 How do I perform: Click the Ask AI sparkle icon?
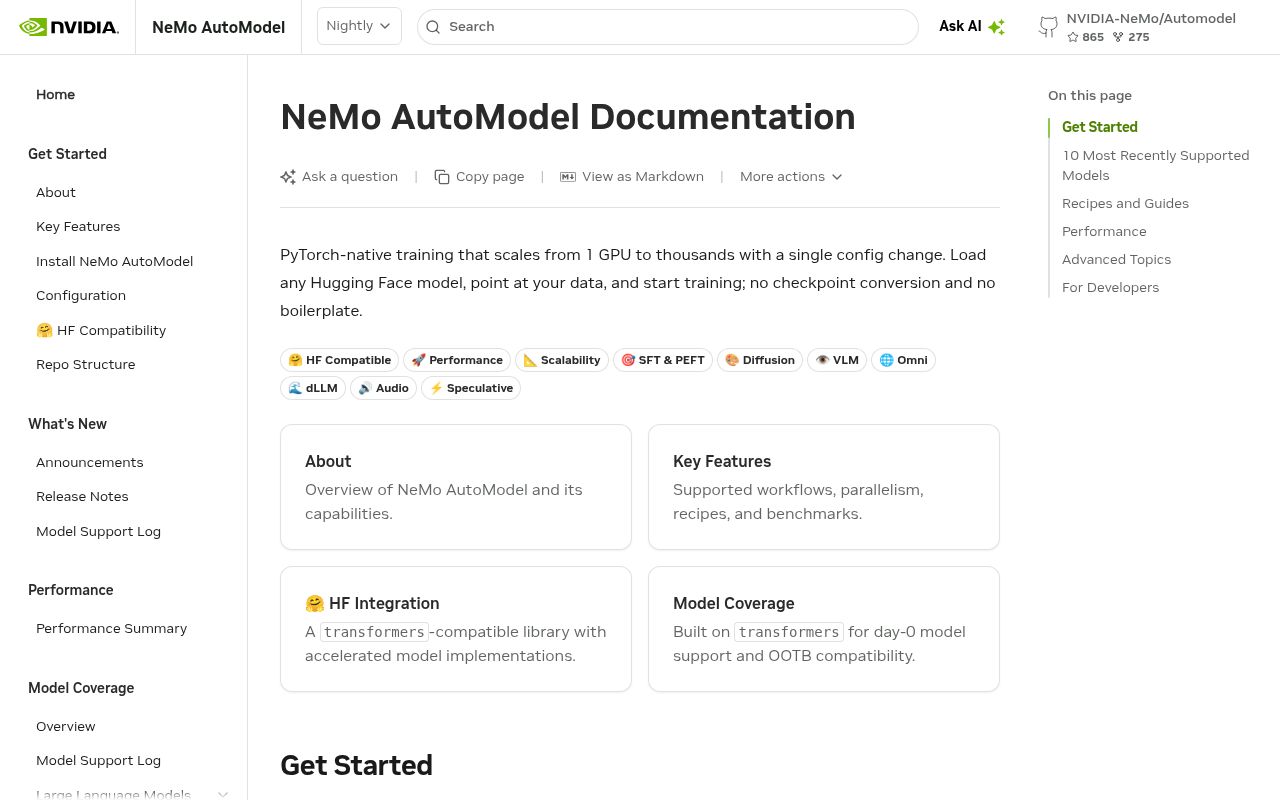pyautogui.click(x=996, y=27)
